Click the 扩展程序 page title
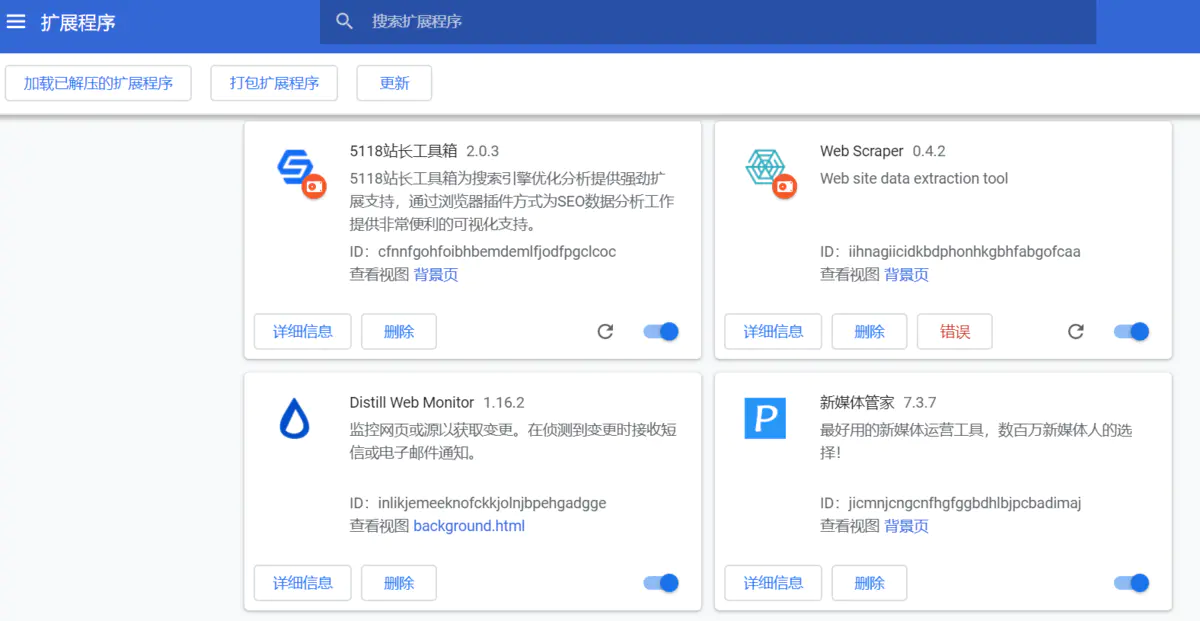The image size is (1200, 621). [x=78, y=22]
